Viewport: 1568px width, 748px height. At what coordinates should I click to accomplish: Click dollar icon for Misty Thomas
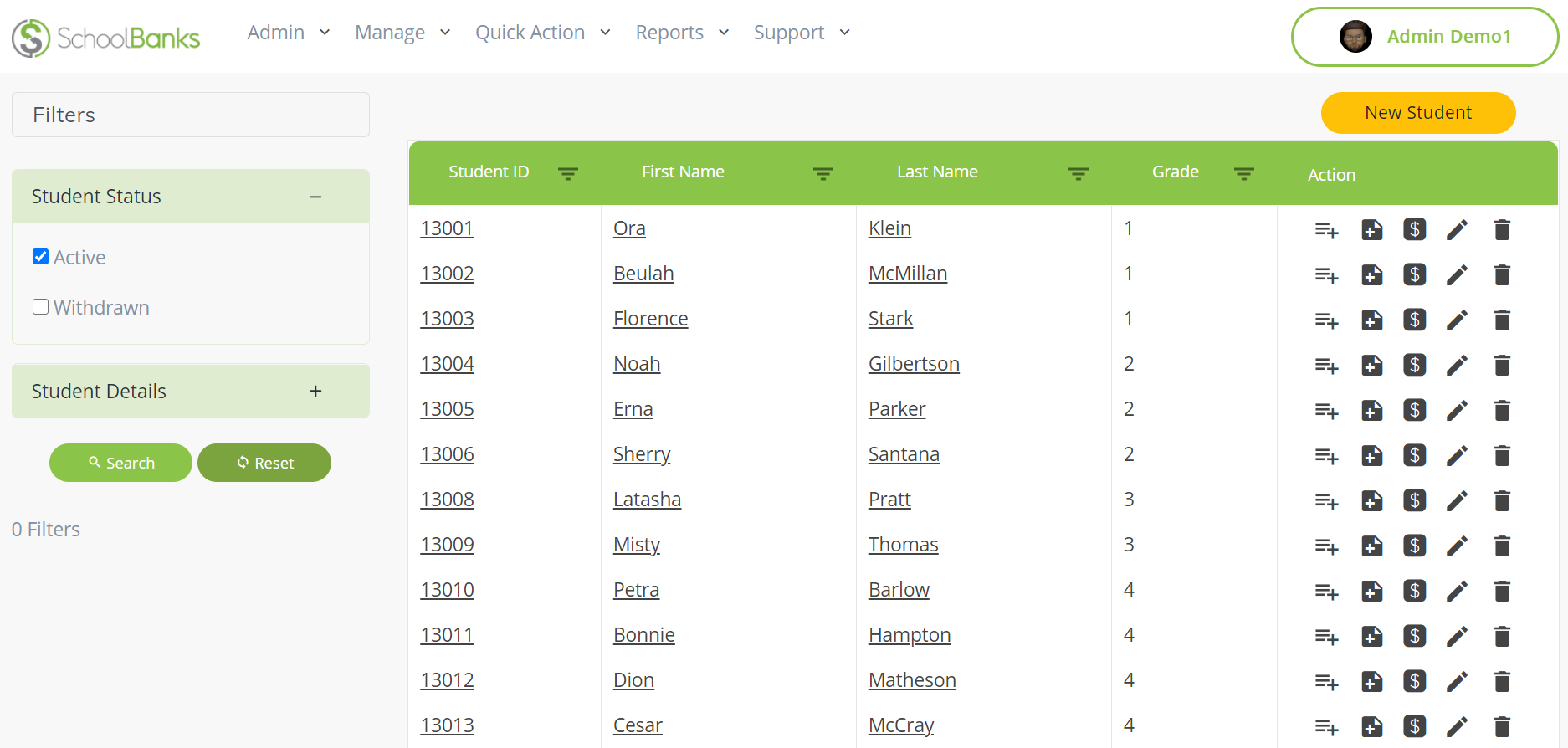1415,546
